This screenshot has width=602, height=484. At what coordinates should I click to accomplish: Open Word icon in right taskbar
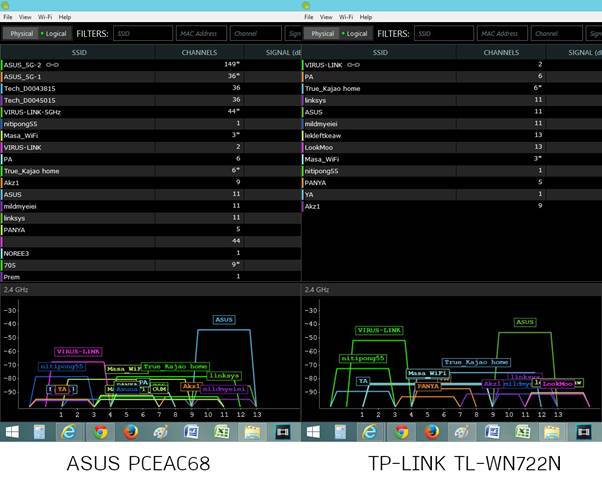(492, 432)
